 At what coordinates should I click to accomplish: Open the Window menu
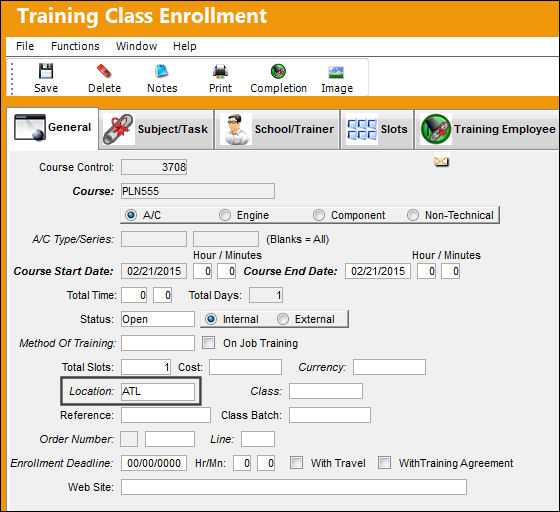click(x=136, y=46)
